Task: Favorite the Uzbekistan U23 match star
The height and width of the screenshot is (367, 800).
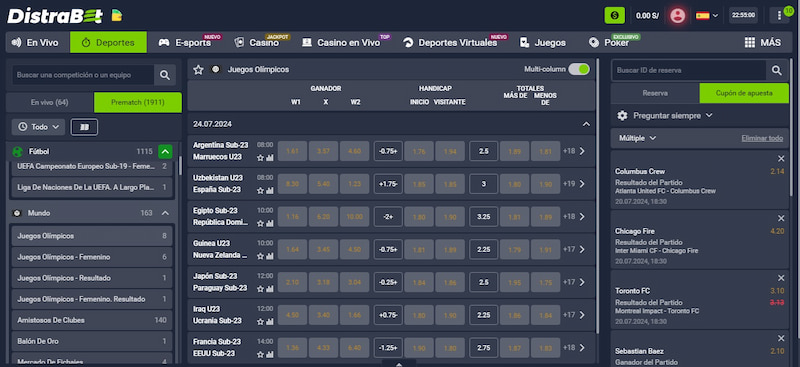Action: 261,191
